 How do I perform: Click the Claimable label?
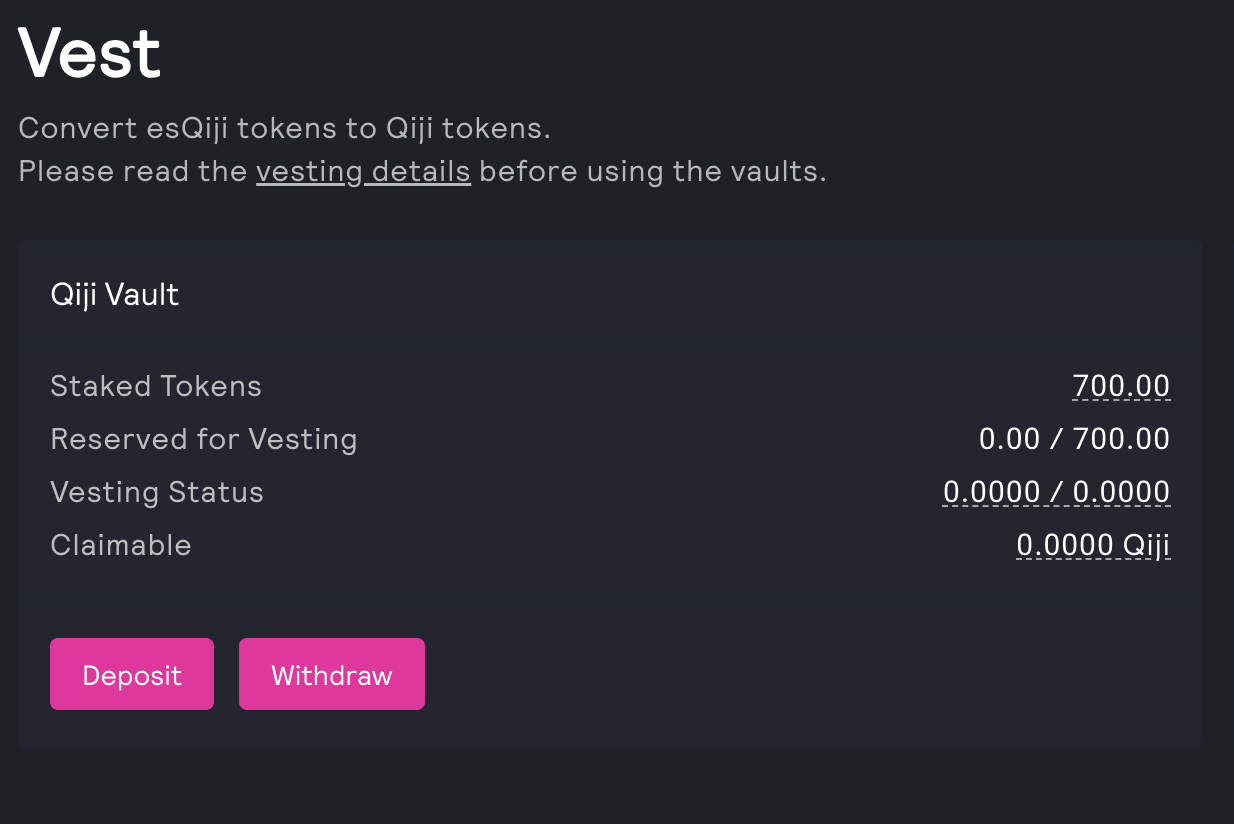121,545
